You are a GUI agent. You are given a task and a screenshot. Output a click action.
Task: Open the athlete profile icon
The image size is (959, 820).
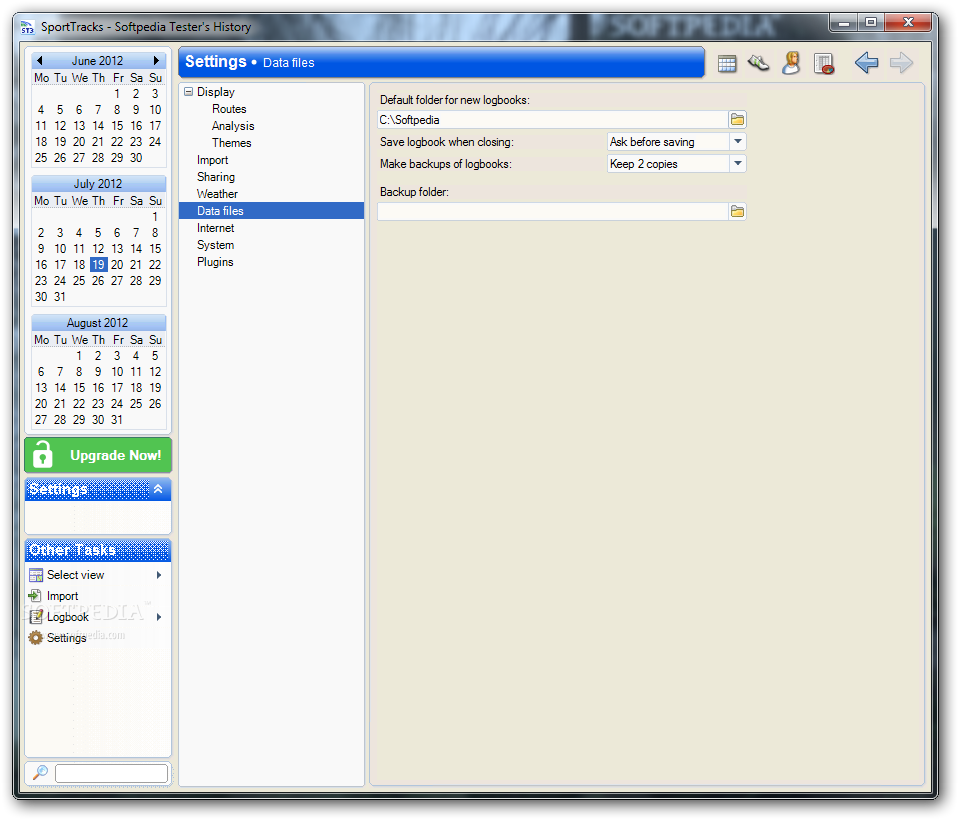791,63
